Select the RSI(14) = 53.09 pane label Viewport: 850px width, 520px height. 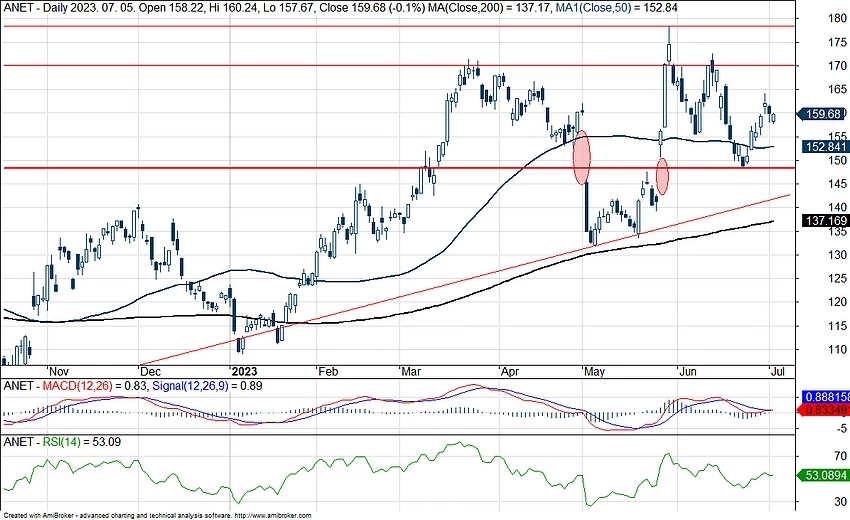pos(82,442)
